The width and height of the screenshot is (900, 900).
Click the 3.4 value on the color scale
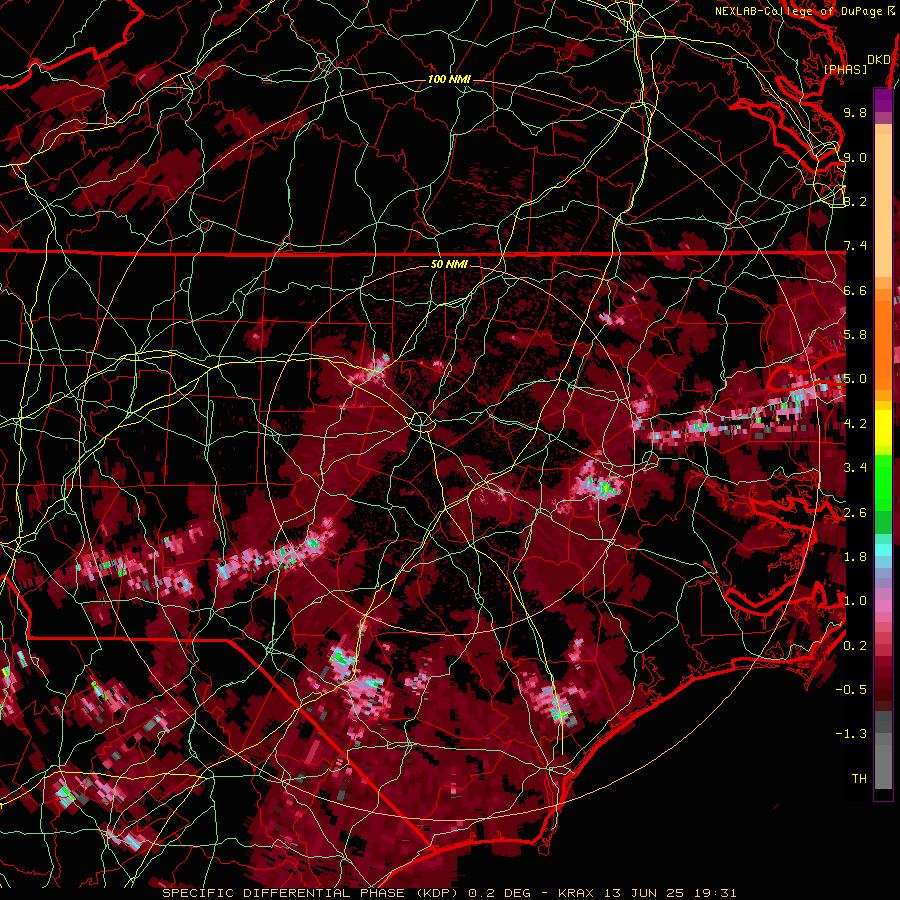[x=855, y=468]
